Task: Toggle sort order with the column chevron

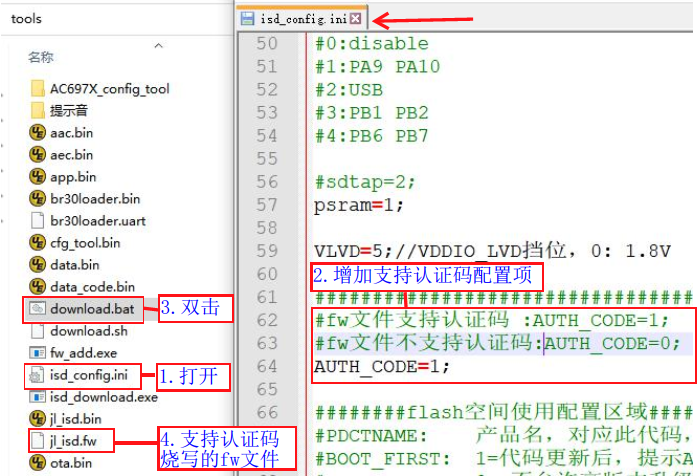Action: coord(158,46)
